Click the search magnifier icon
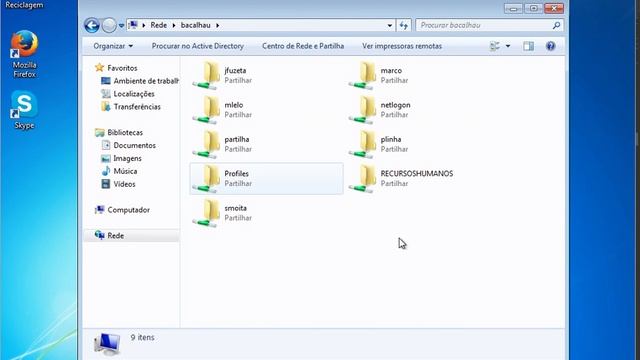The image size is (640, 360). pos(556,25)
